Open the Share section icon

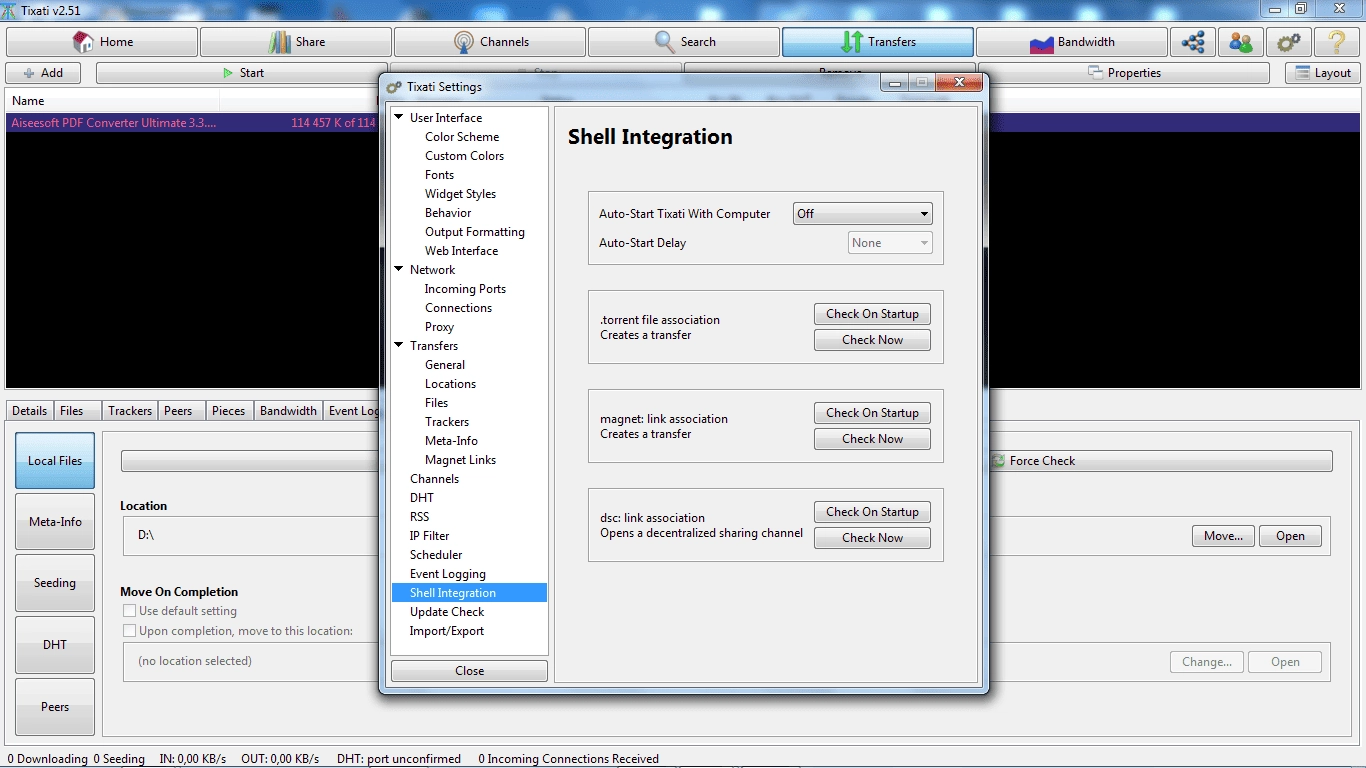click(279, 42)
